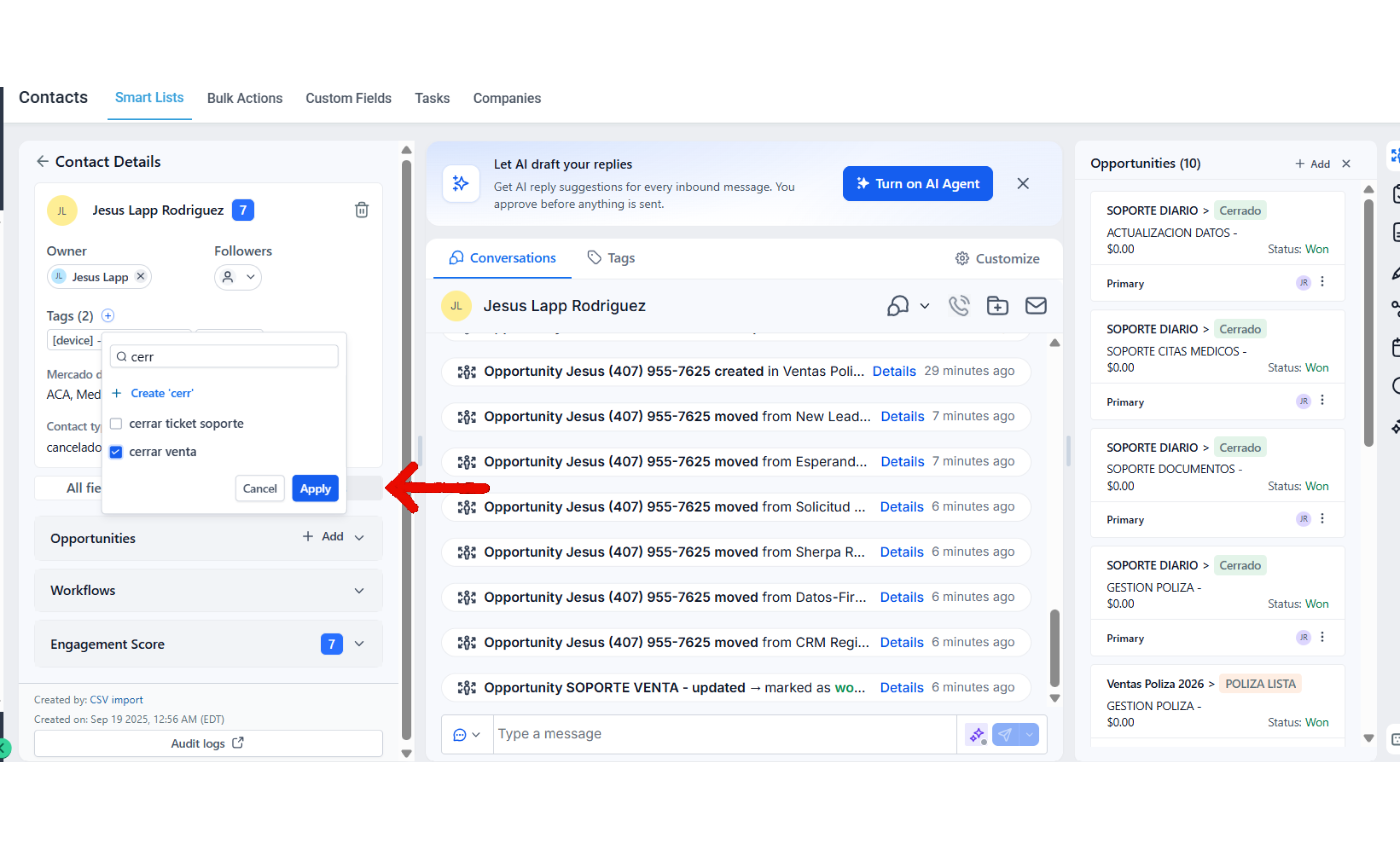1400x849 pixels.
Task: Uncheck the 'cerrar venta' tag checkbox
Action: pos(116,452)
